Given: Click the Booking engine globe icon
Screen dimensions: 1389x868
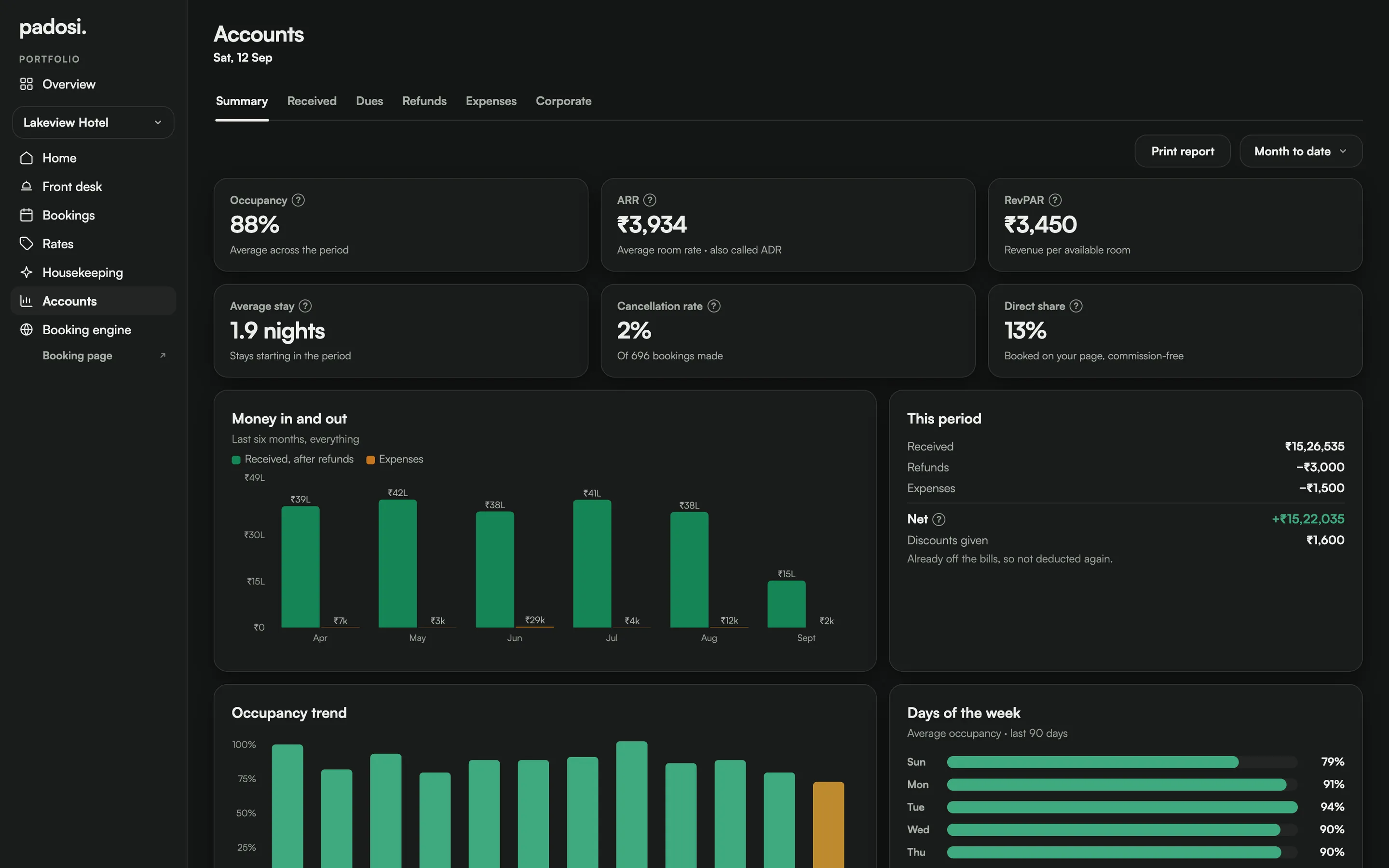Looking at the screenshot, I should pos(27,329).
